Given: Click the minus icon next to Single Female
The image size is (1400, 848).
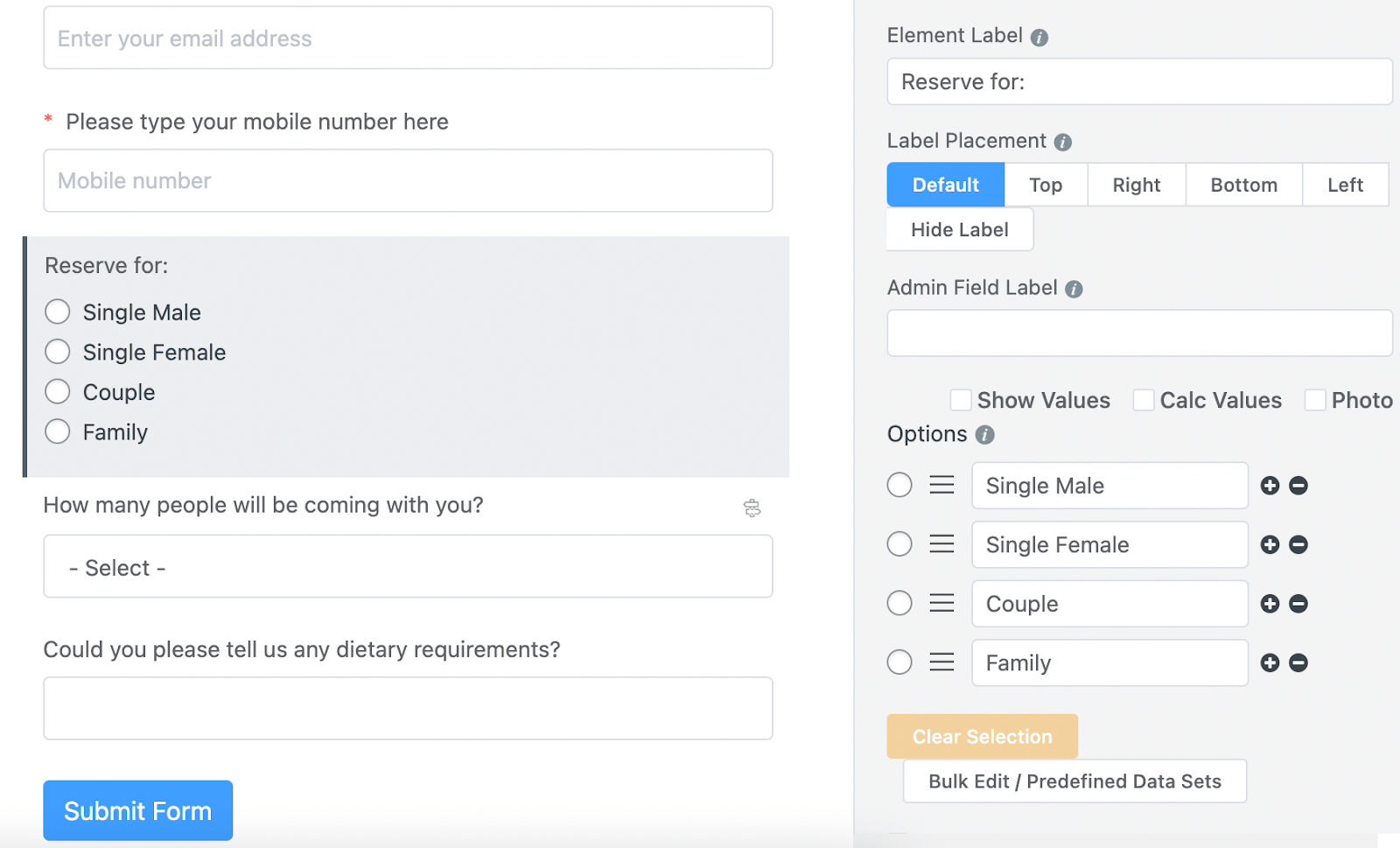Looking at the screenshot, I should (1298, 544).
